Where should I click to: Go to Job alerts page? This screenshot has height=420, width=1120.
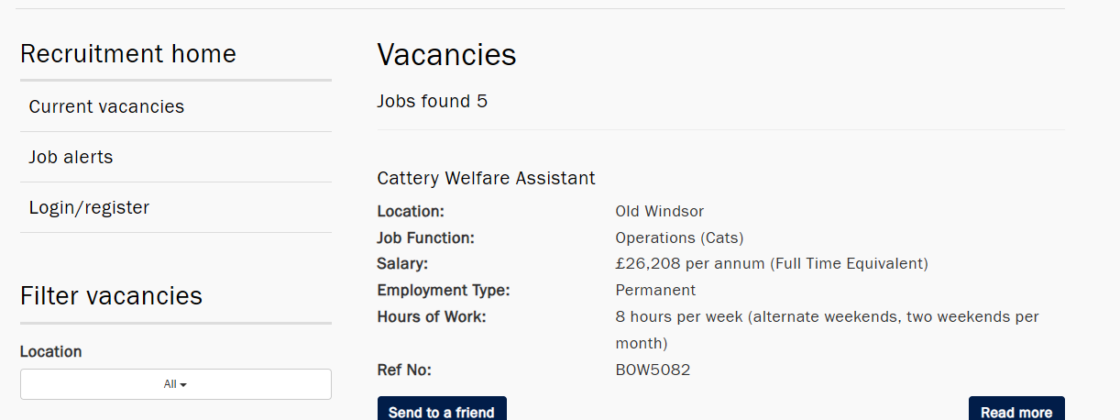[71, 158]
